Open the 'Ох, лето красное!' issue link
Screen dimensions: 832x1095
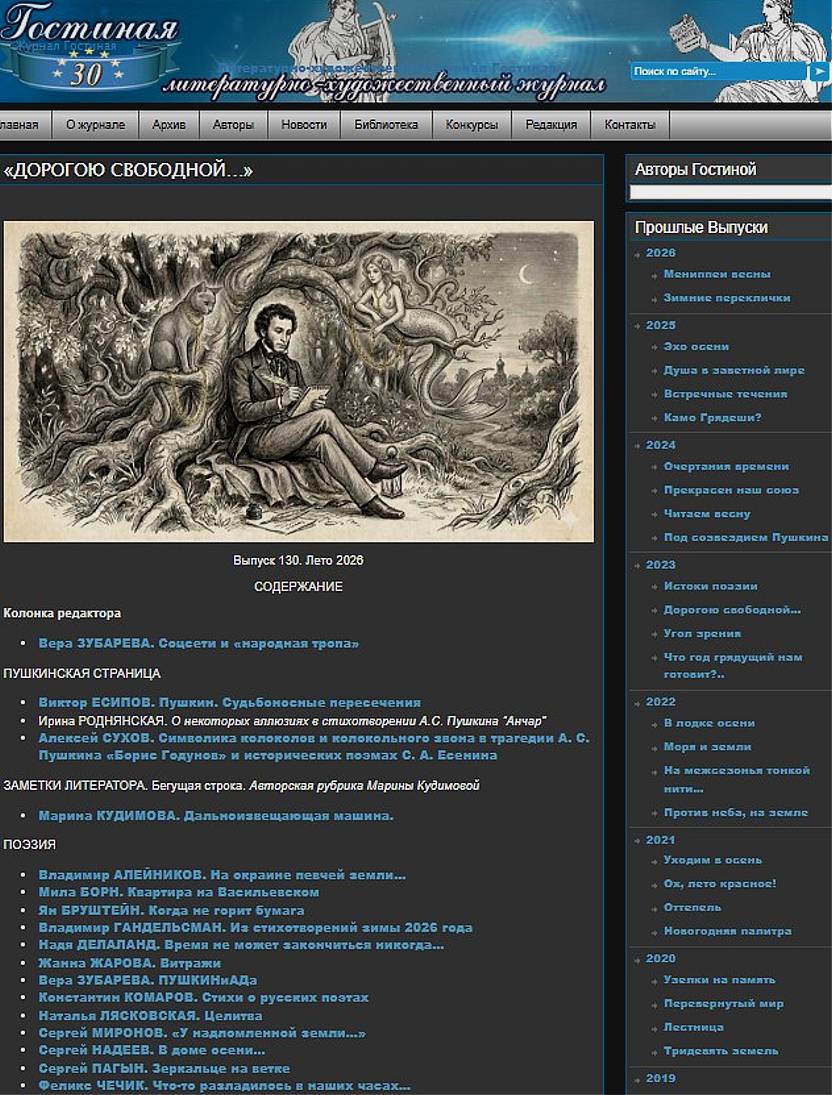(720, 884)
